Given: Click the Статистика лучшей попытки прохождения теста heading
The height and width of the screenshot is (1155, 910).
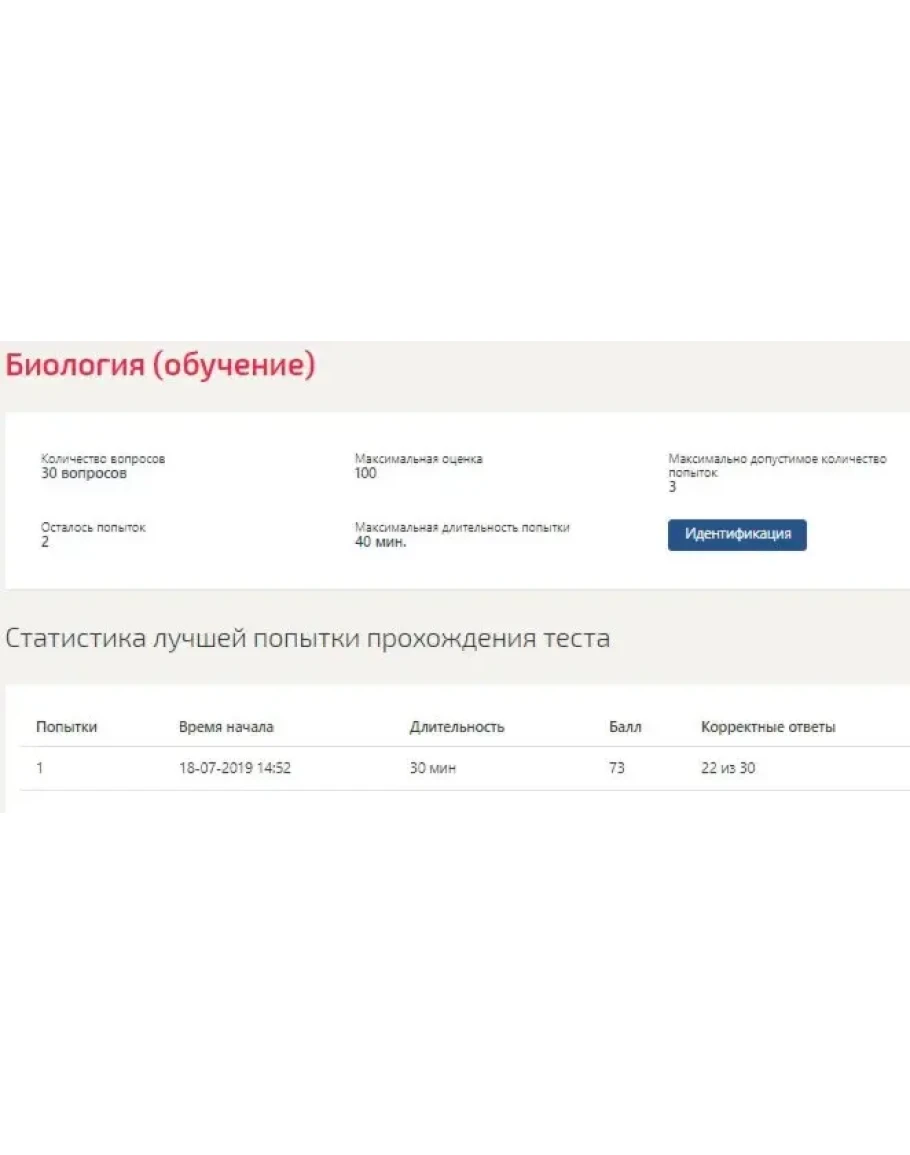Looking at the screenshot, I should click(x=308, y=638).
